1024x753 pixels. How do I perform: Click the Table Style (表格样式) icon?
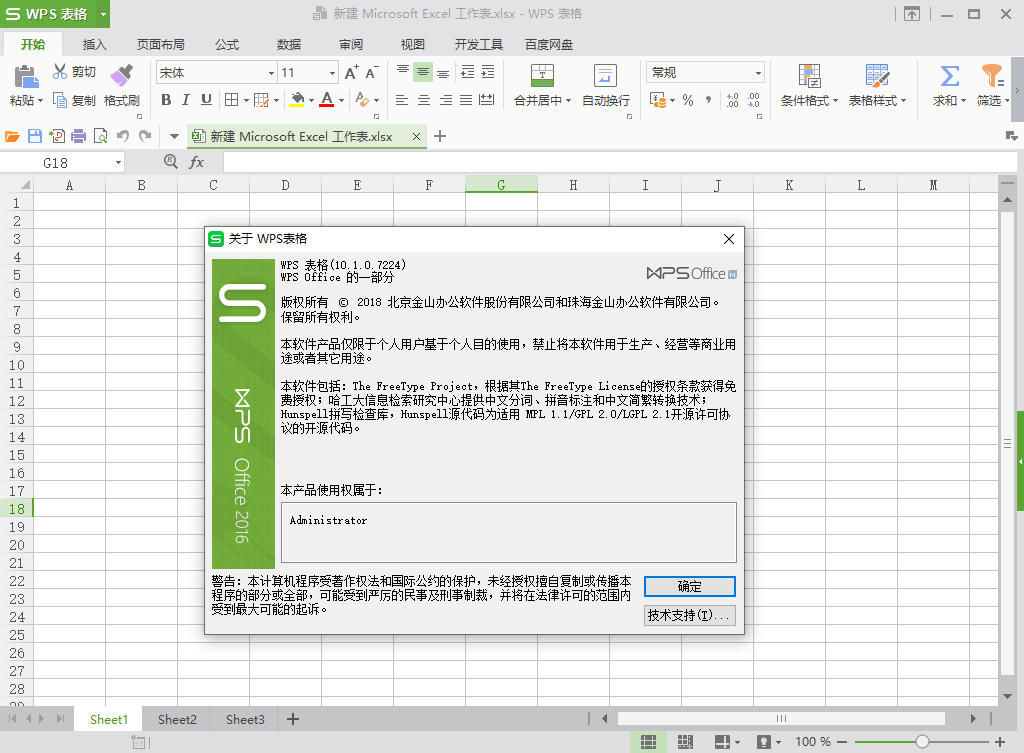pos(877,76)
